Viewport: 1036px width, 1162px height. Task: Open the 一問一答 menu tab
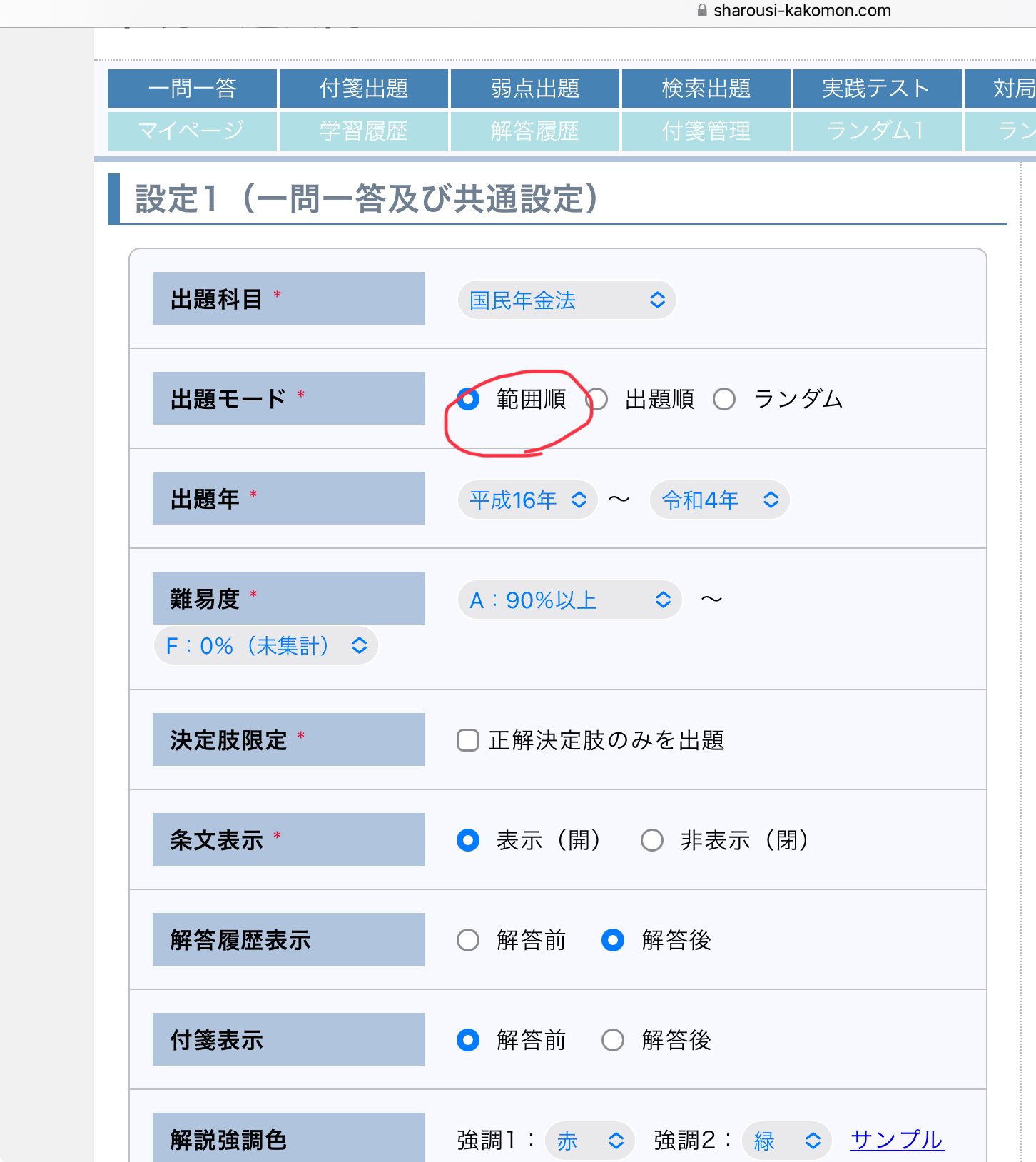tap(193, 89)
